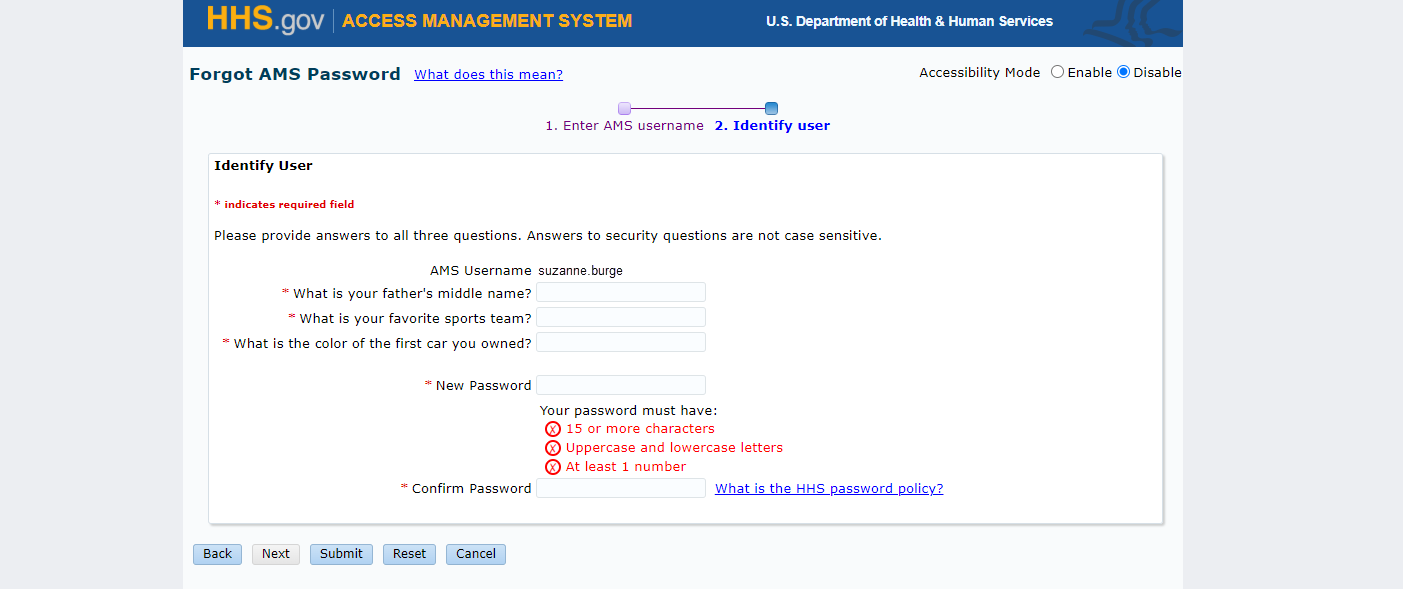Focus the father's middle name field
Screen dimensions: 1403x589
click(x=621, y=292)
